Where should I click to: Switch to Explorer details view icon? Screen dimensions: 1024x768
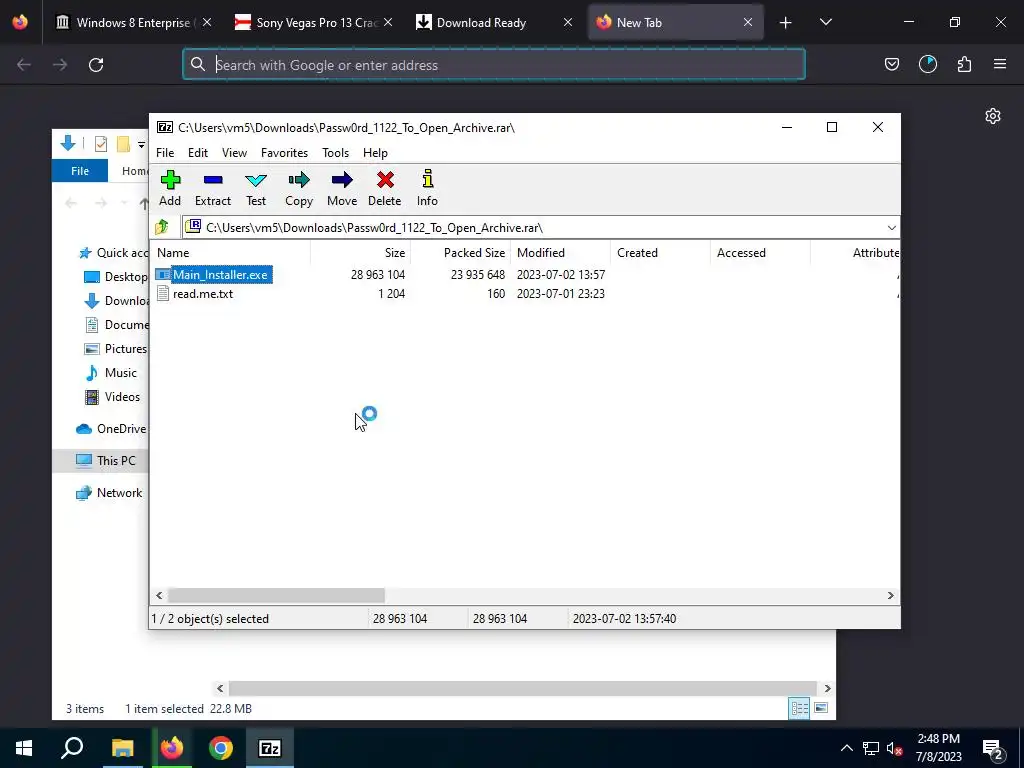click(x=799, y=708)
